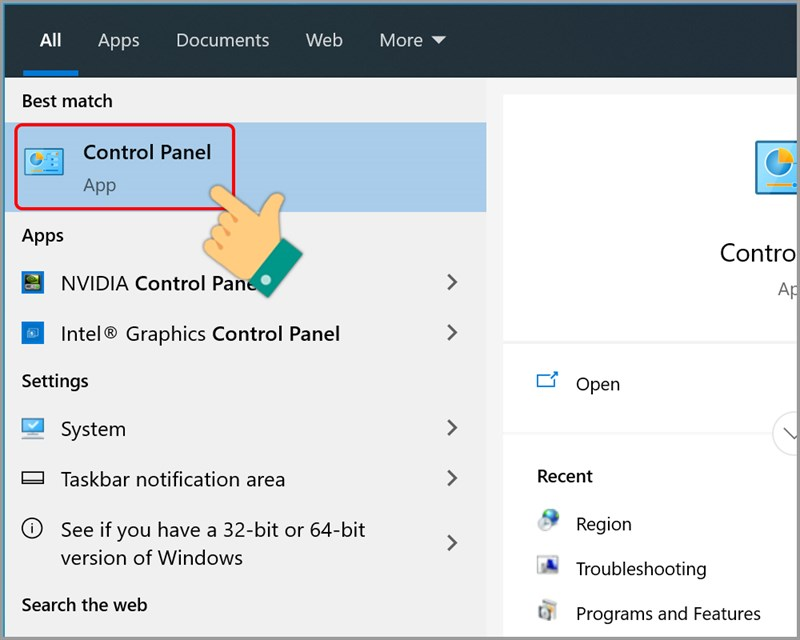Click the Region globe icon
Image resolution: width=800 pixels, height=640 pixels.
[548, 521]
